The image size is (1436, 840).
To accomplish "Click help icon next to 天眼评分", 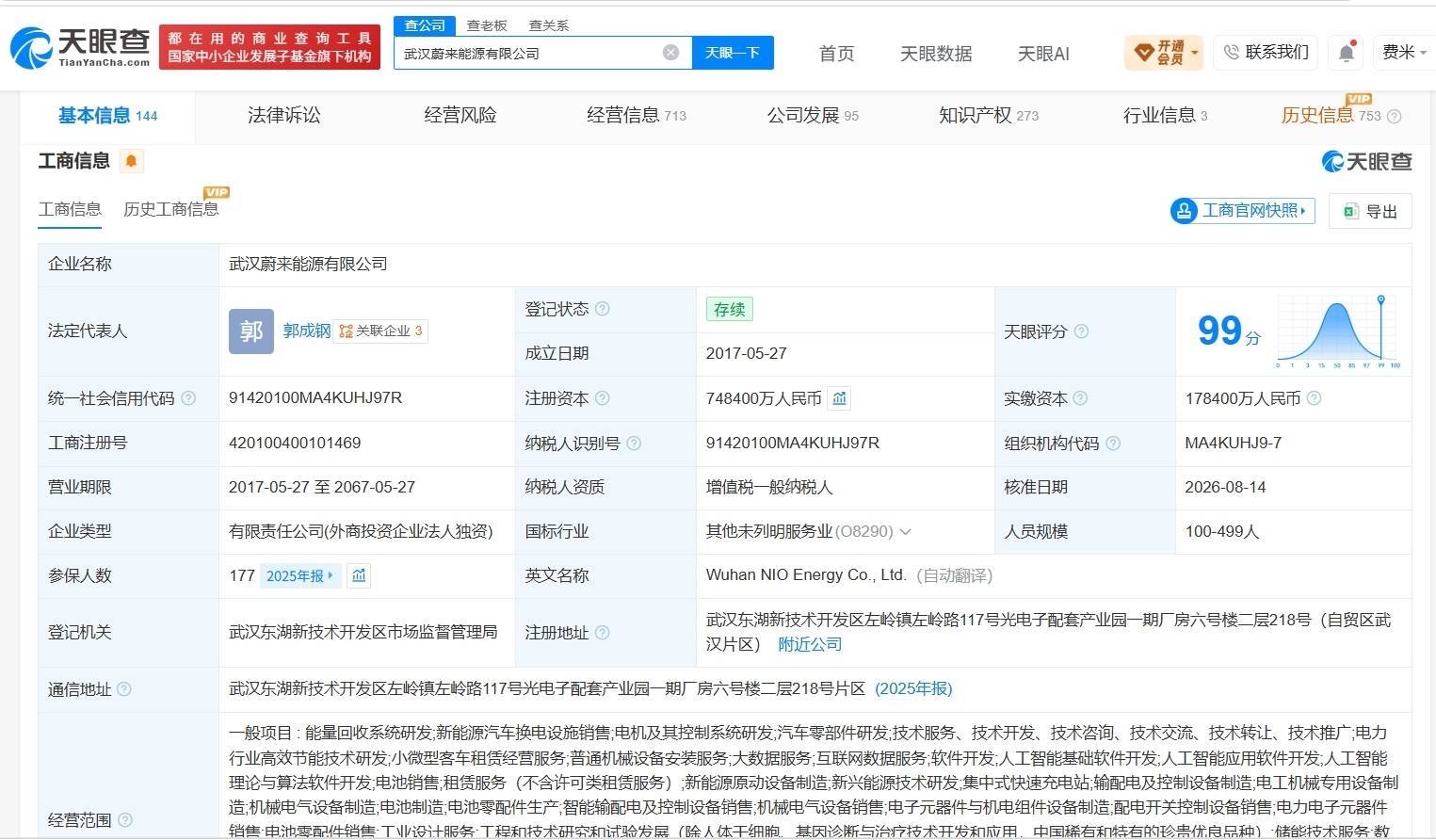I will 1081,331.
